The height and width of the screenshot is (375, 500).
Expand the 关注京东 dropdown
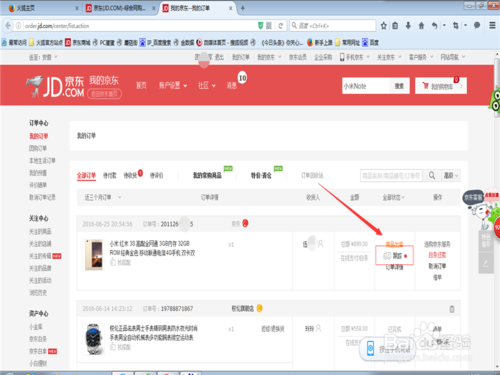coord(389,57)
